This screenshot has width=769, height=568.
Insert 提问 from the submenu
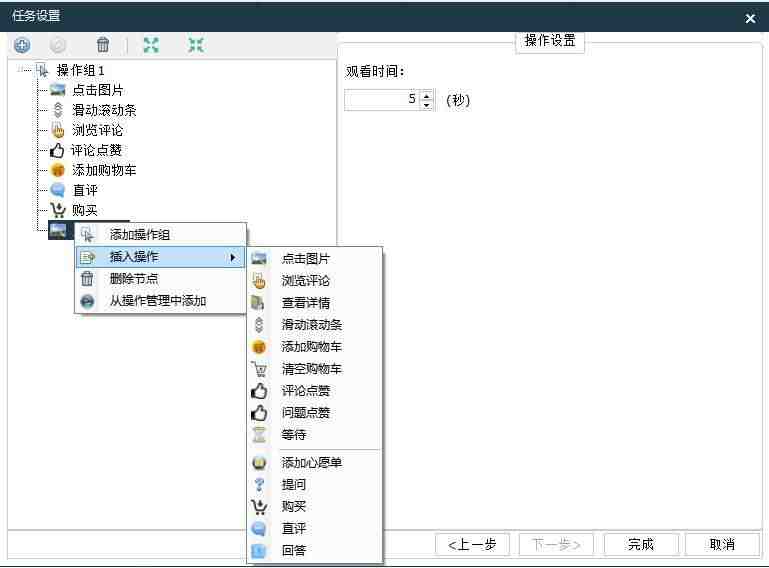(x=315, y=485)
